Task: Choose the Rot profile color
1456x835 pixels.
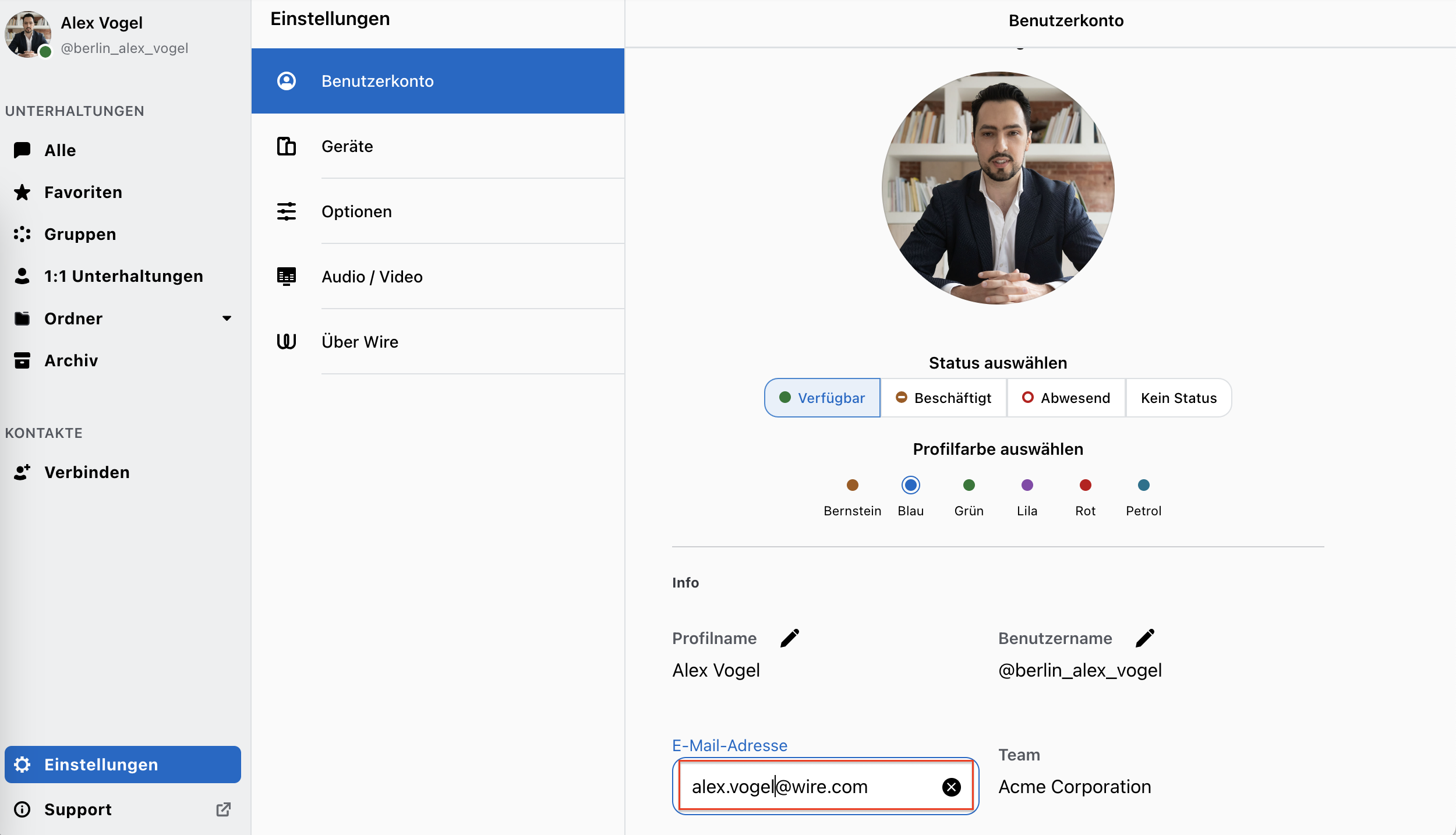Action: [x=1086, y=485]
